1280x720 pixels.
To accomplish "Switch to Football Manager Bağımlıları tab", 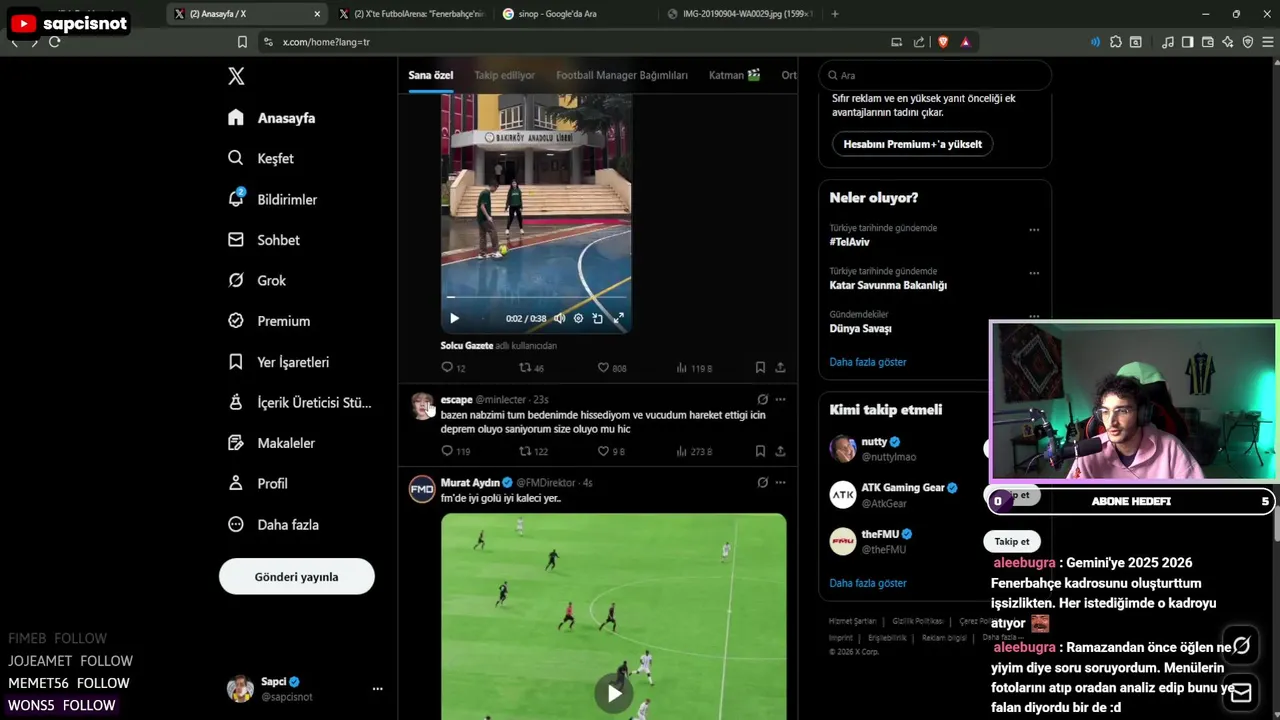I will pos(622,75).
